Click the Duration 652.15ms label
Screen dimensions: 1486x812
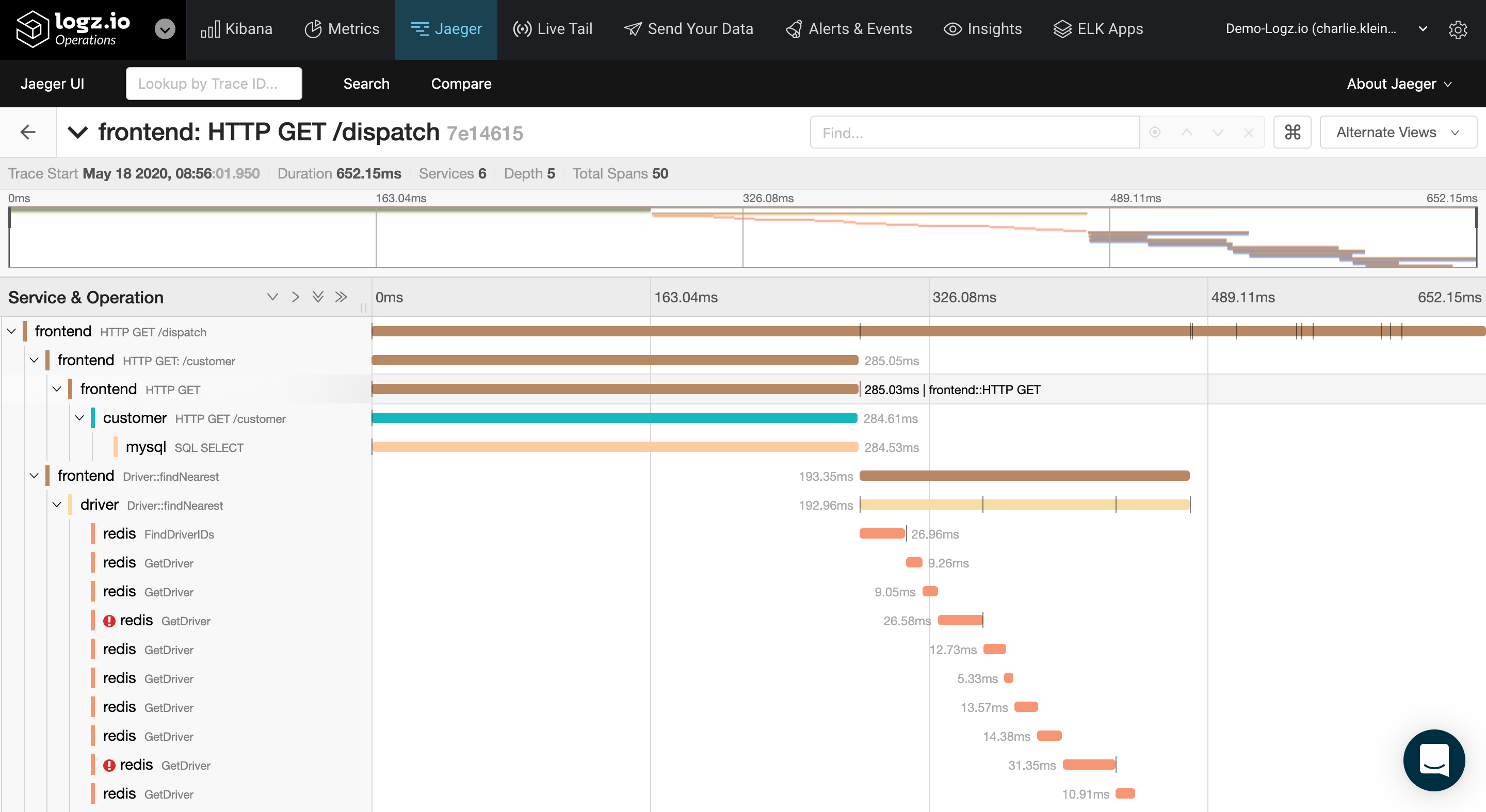pos(339,173)
